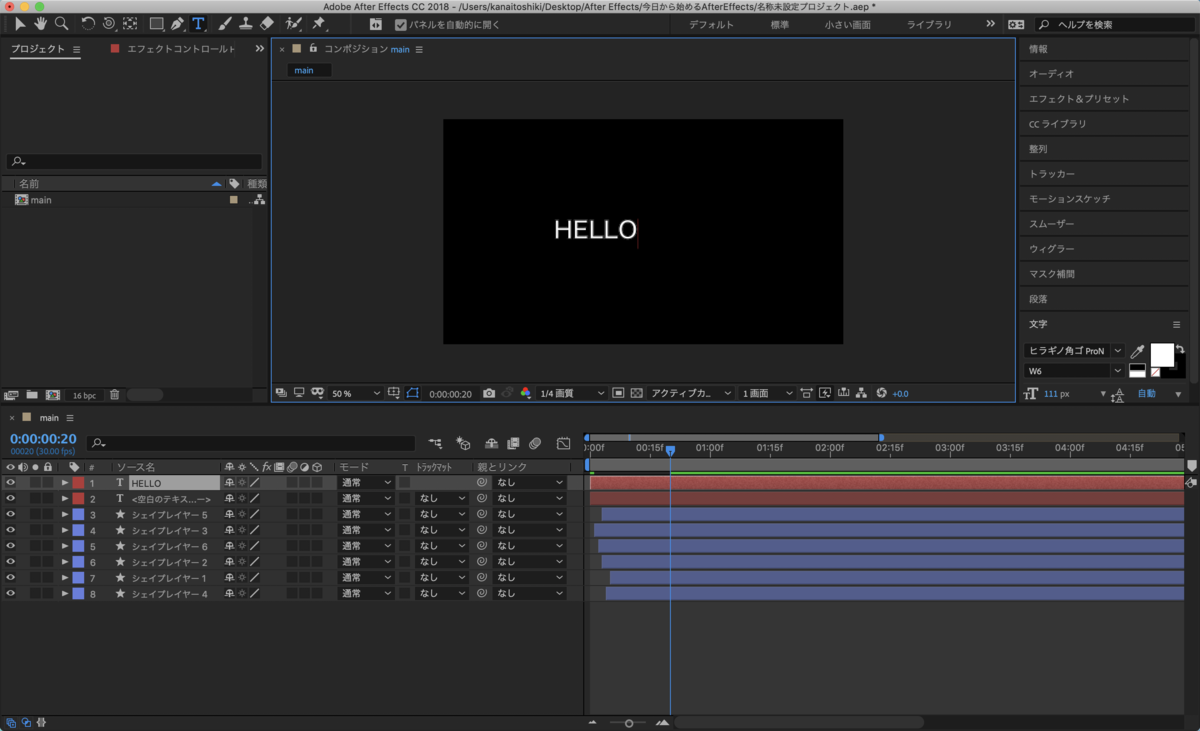The height and width of the screenshot is (731, 1200).
Task: Hide the シェイプレイヤー 3 layer
Action: click(x=11, y=531)
